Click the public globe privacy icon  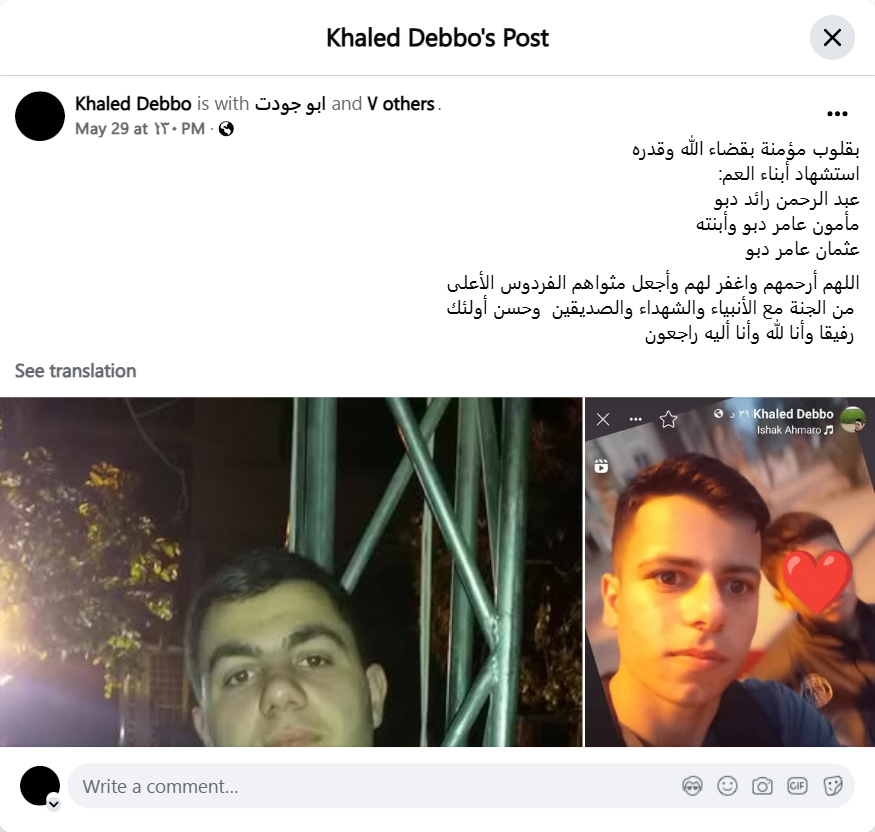(226, 129)
